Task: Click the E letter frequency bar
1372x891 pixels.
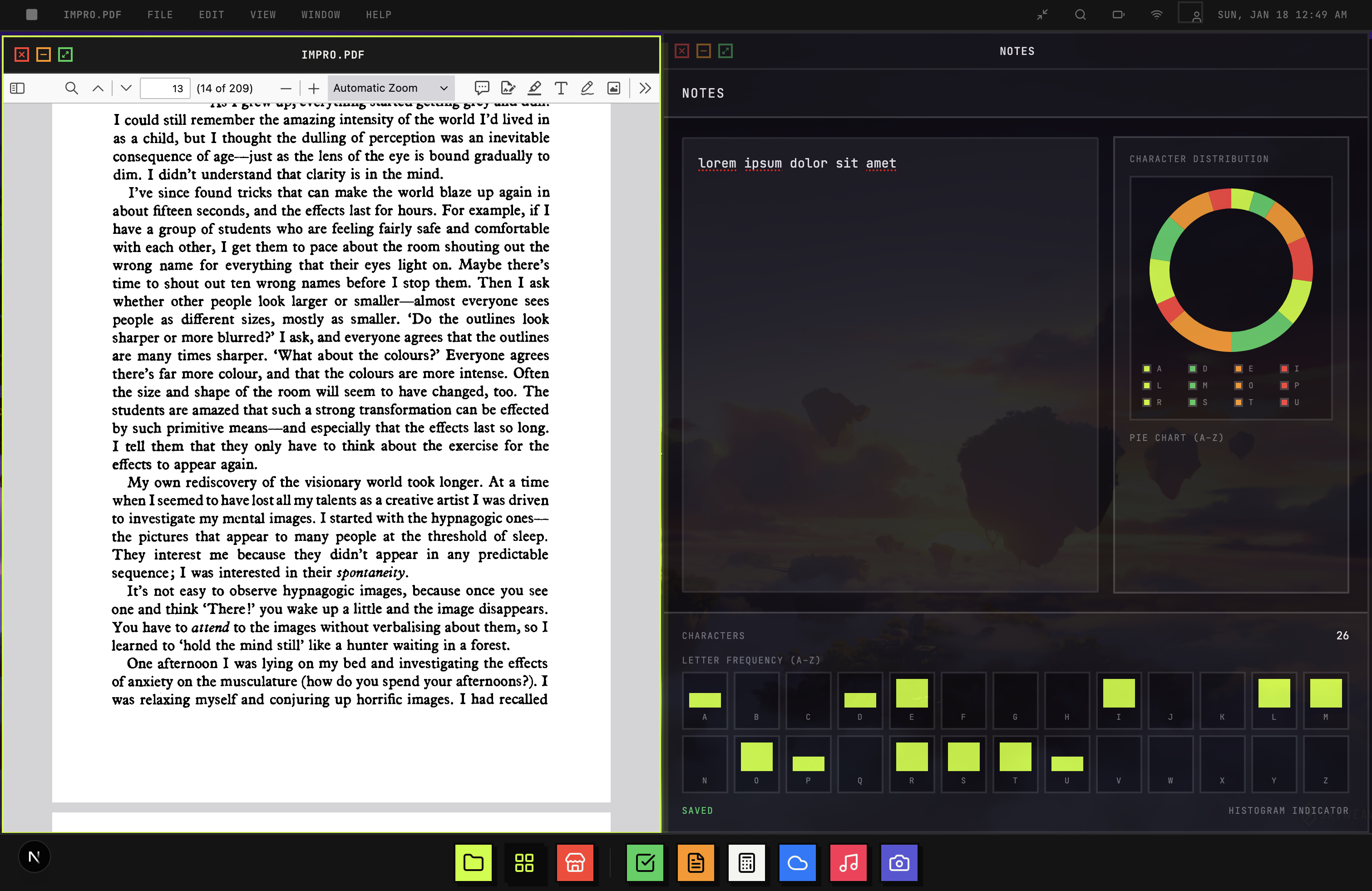Action: [x=911, y=693]
